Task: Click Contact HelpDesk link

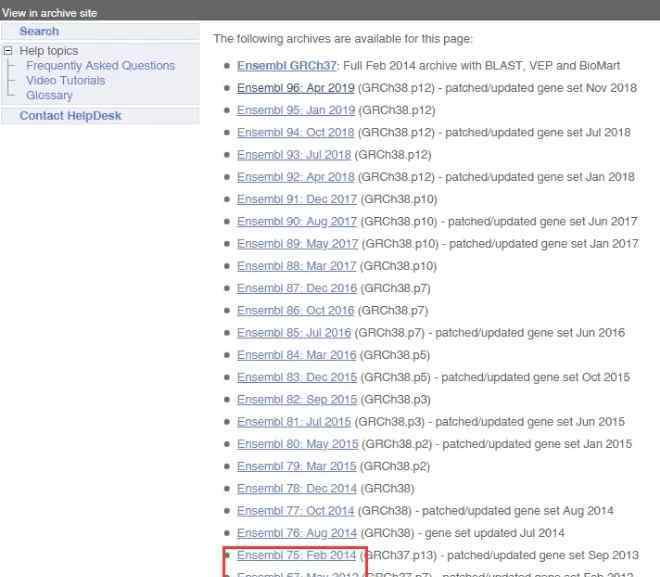Action: (x=70, y=116)
